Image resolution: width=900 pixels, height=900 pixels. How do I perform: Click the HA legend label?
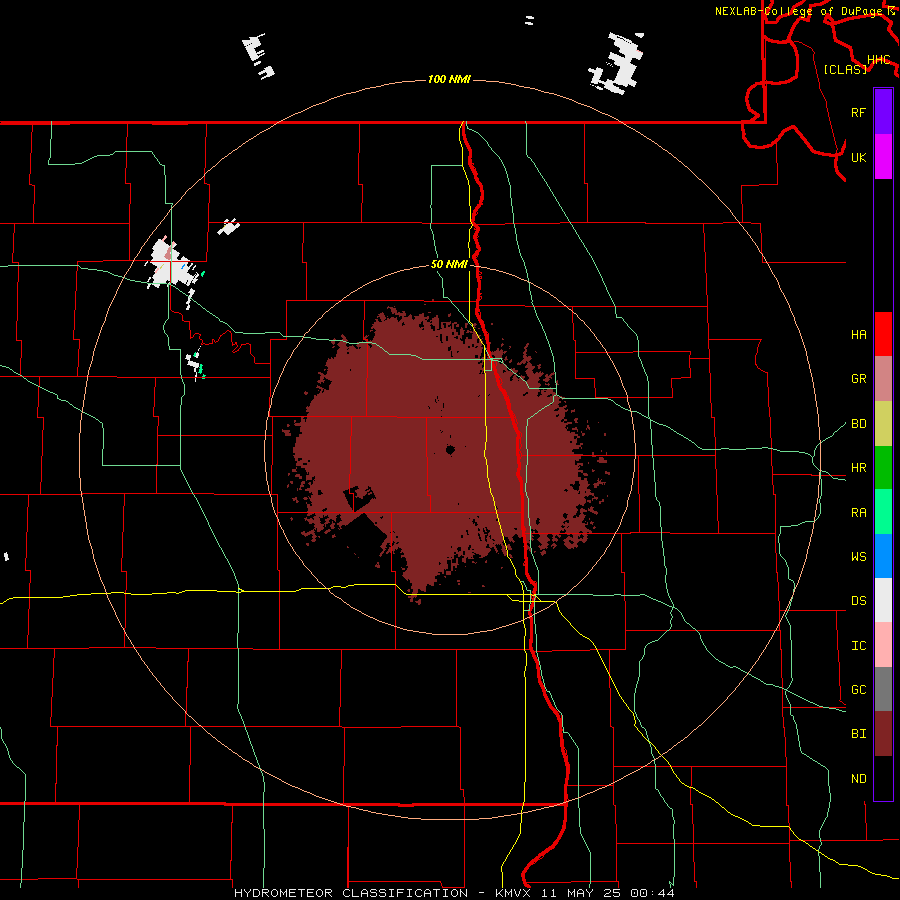pos(858,334)
